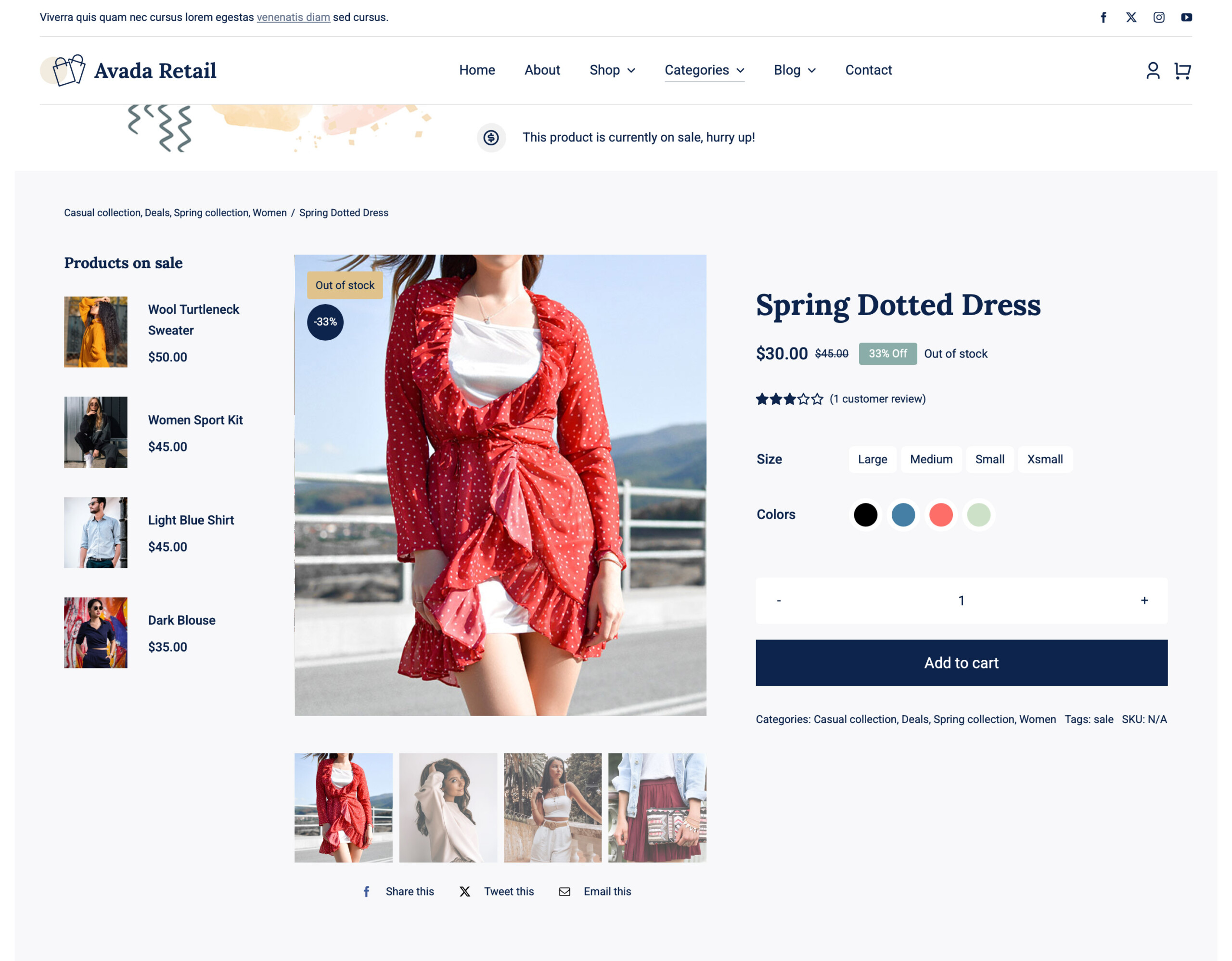Go to the Home menu item

coord(476,70)
